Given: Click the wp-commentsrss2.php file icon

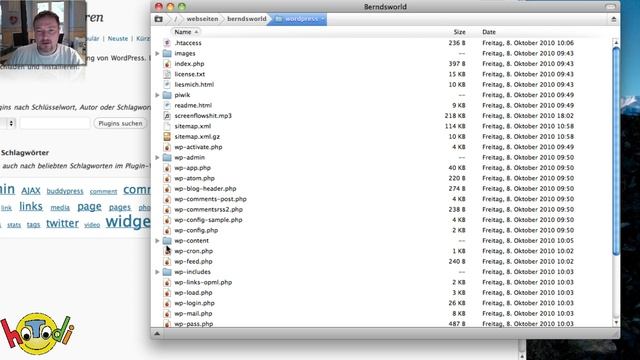Looking at the screenshot, I should (x=167, y=209).
